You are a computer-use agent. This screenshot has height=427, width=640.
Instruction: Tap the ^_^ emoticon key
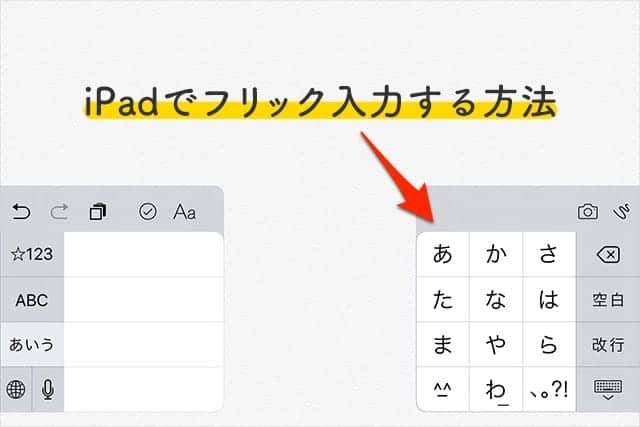(x=443, y=389)
